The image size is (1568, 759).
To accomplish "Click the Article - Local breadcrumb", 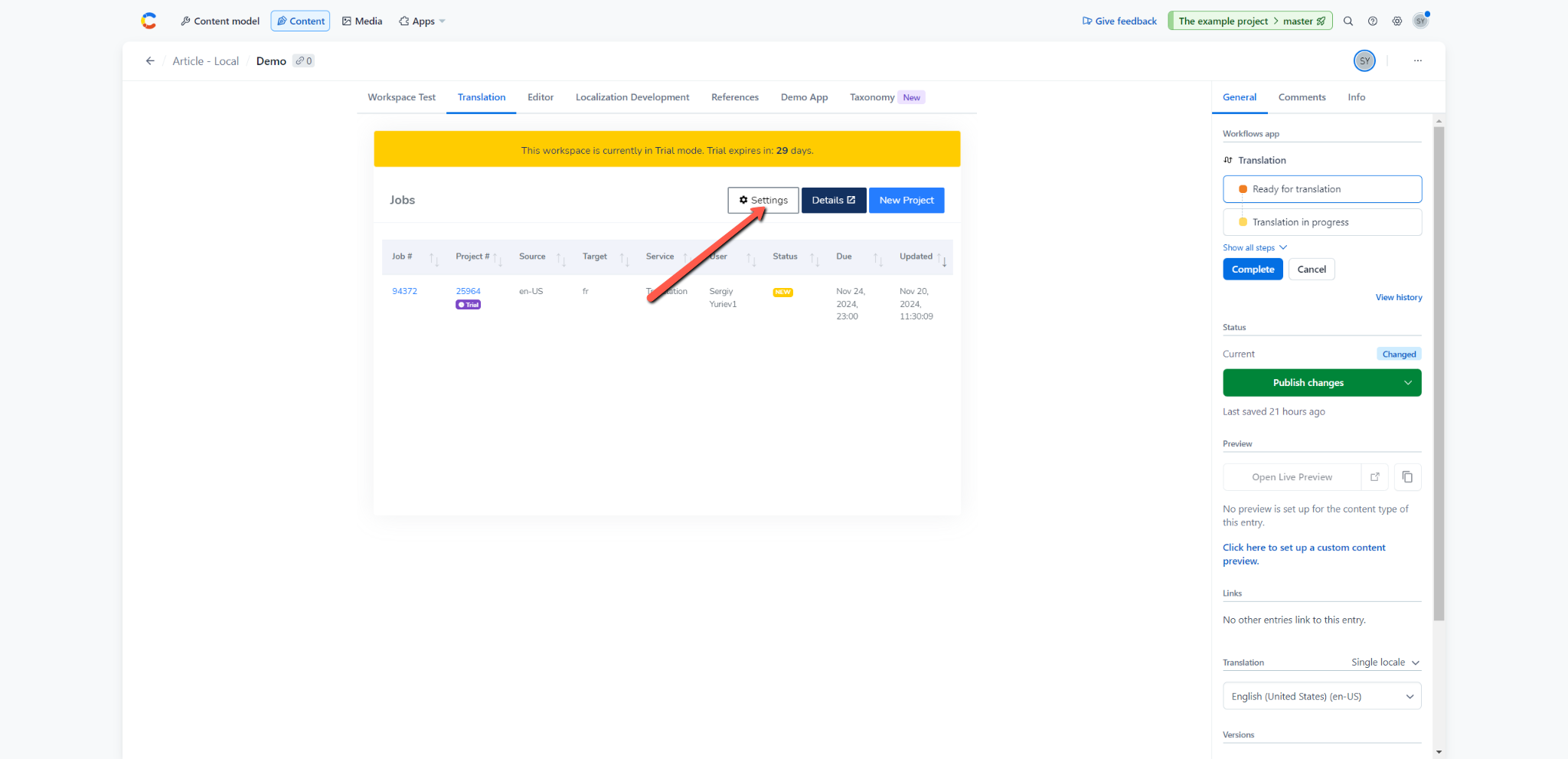I will 205,61.
